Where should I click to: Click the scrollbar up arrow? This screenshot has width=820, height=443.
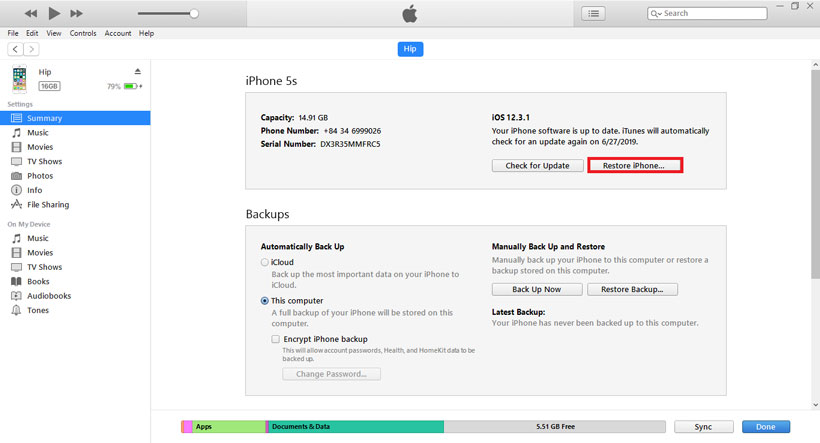(815, 64)
